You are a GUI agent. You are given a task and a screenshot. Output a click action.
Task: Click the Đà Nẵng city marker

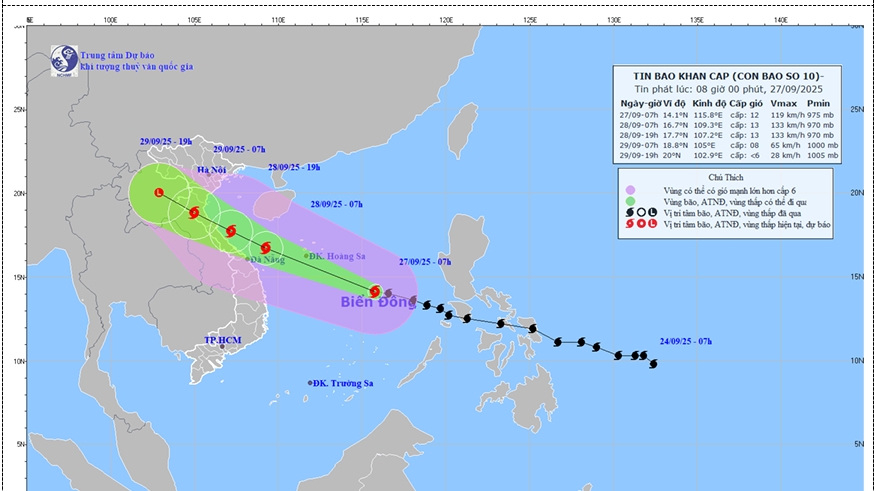click(248, 259)
